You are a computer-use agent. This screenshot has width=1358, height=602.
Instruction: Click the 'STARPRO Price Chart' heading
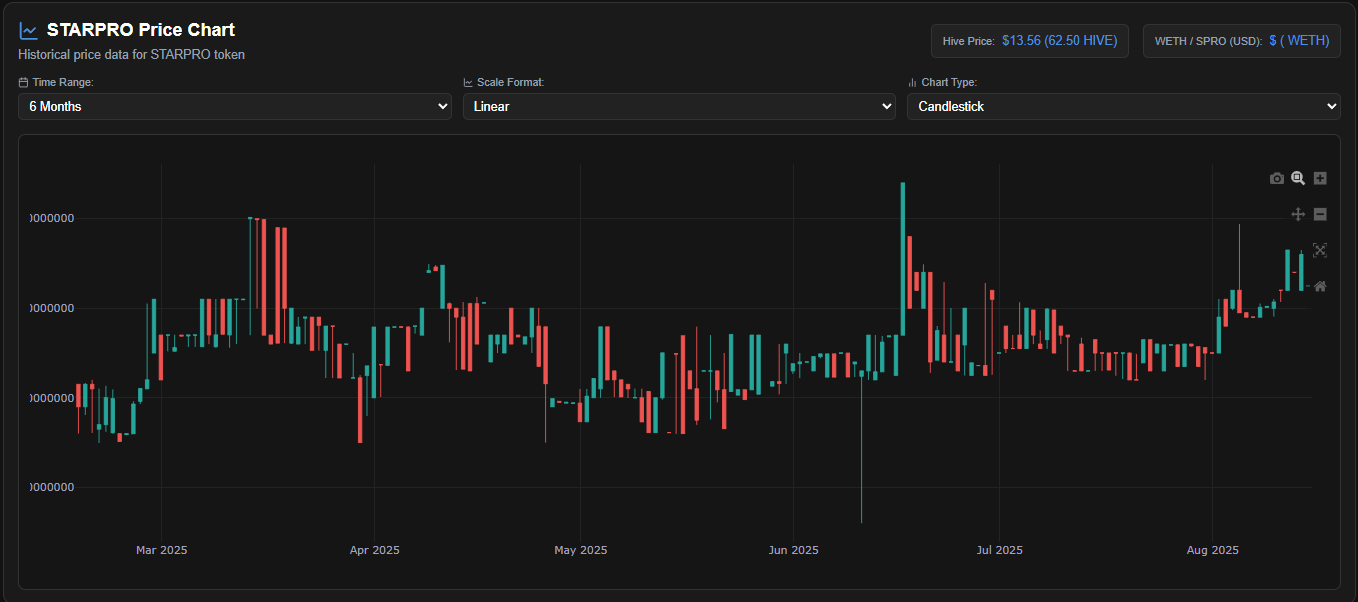141,30
